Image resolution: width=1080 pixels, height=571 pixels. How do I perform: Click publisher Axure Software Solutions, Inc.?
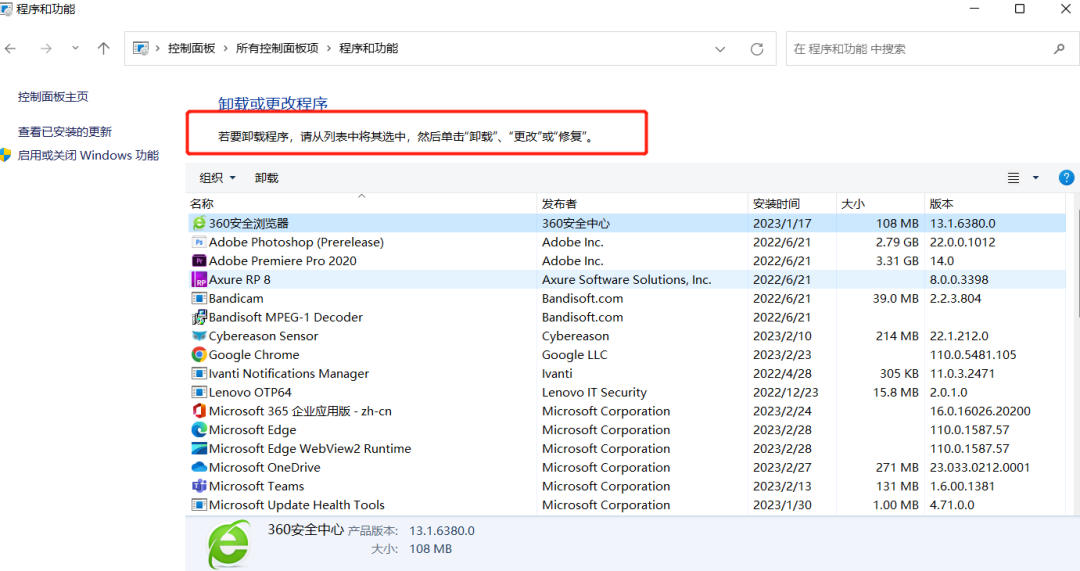click(626, 280)
